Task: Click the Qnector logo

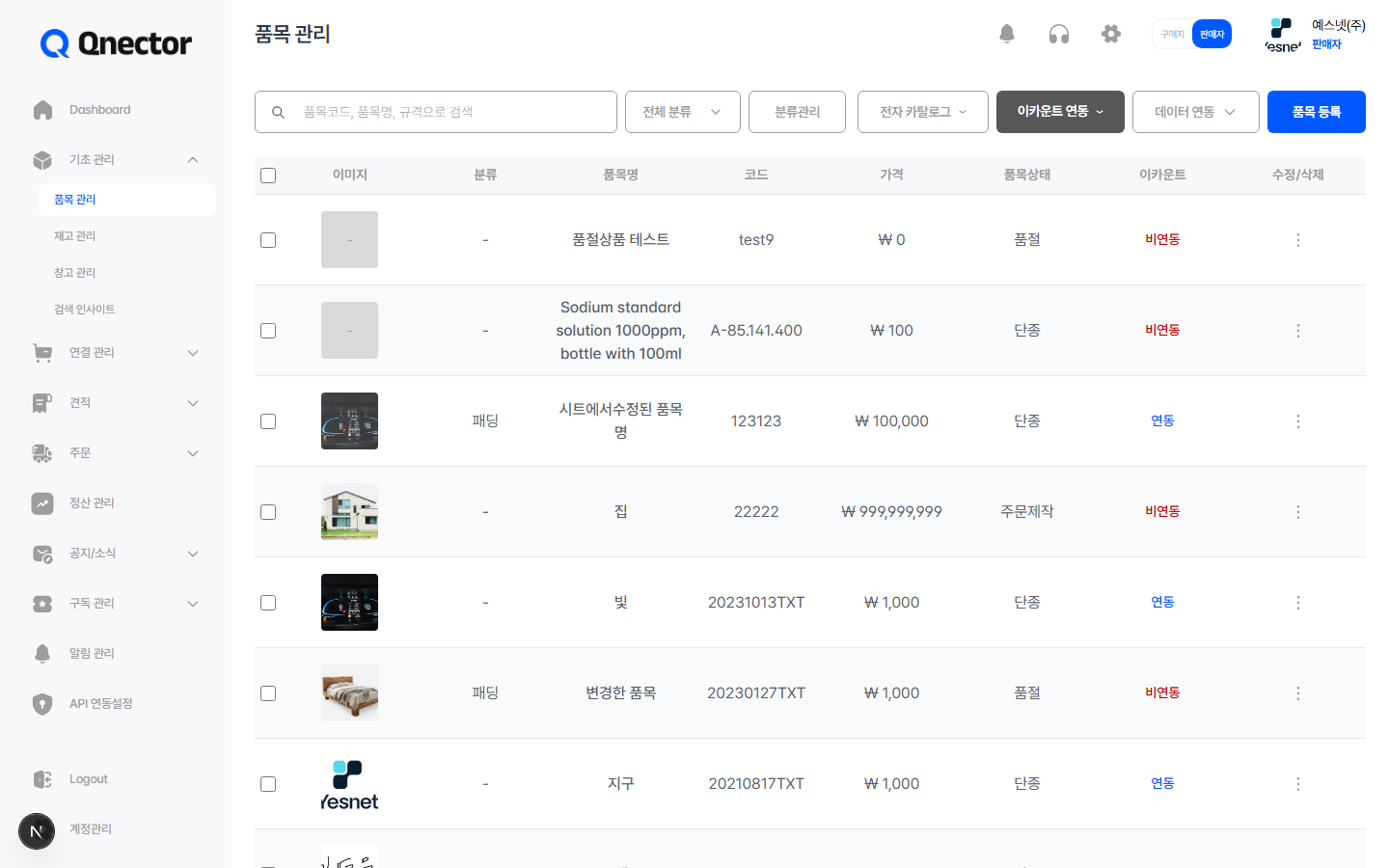Action: (116, 43)
